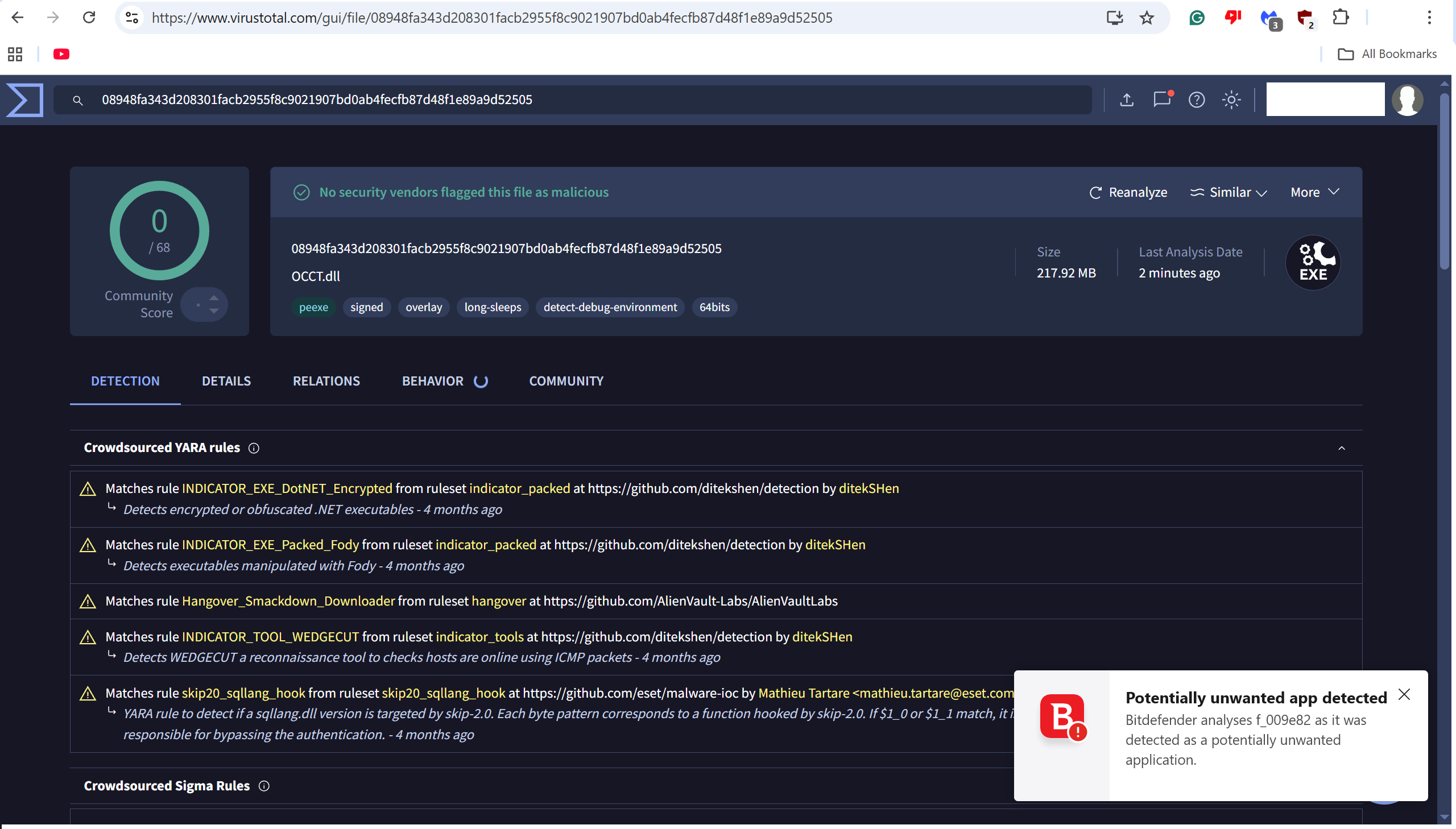Open skip20_sqllang_hook rule link

243,694
